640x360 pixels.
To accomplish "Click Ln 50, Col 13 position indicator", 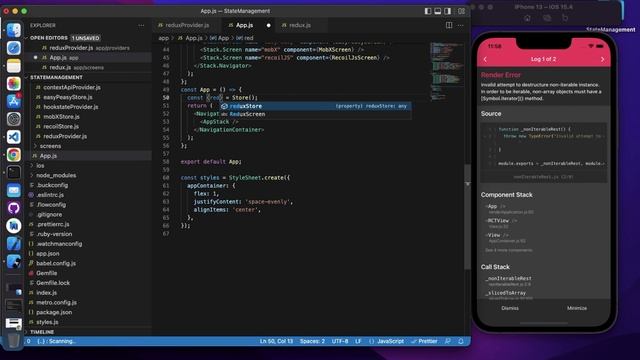I will (276, 341).
